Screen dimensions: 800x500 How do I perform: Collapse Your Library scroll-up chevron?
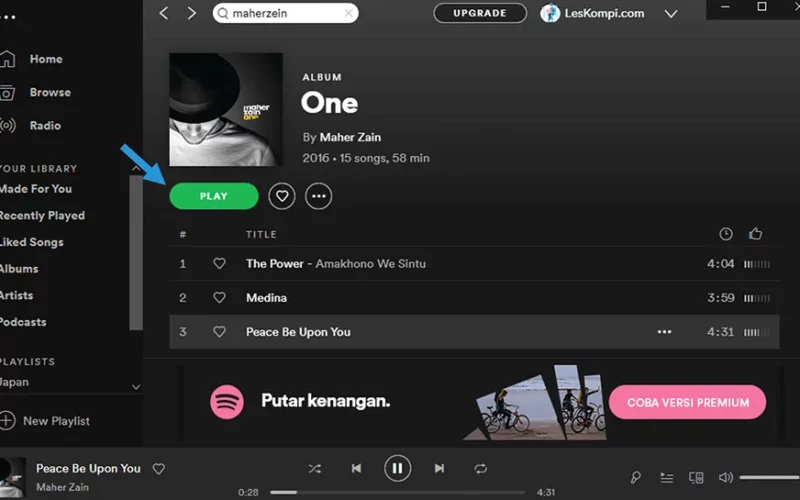(x=136, y=168)
